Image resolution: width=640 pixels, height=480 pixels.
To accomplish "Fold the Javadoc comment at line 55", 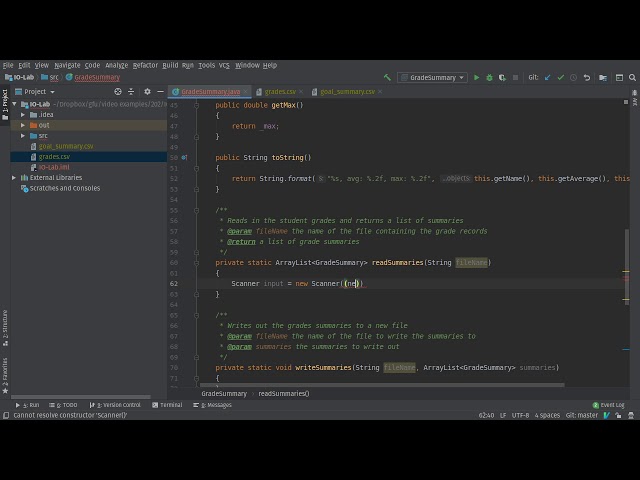I will [x=196, y=210].
